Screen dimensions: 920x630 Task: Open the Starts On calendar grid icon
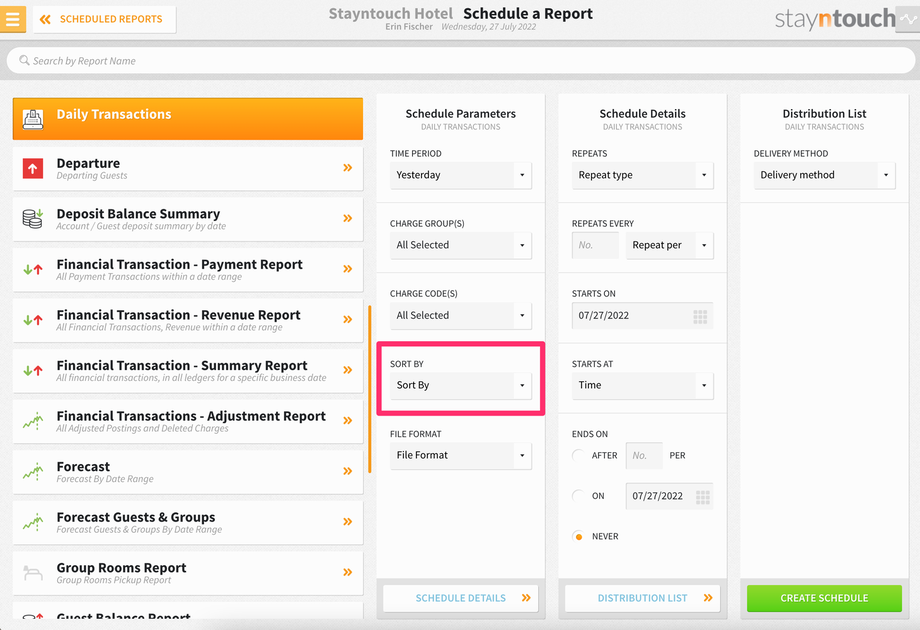click(700, 317)
